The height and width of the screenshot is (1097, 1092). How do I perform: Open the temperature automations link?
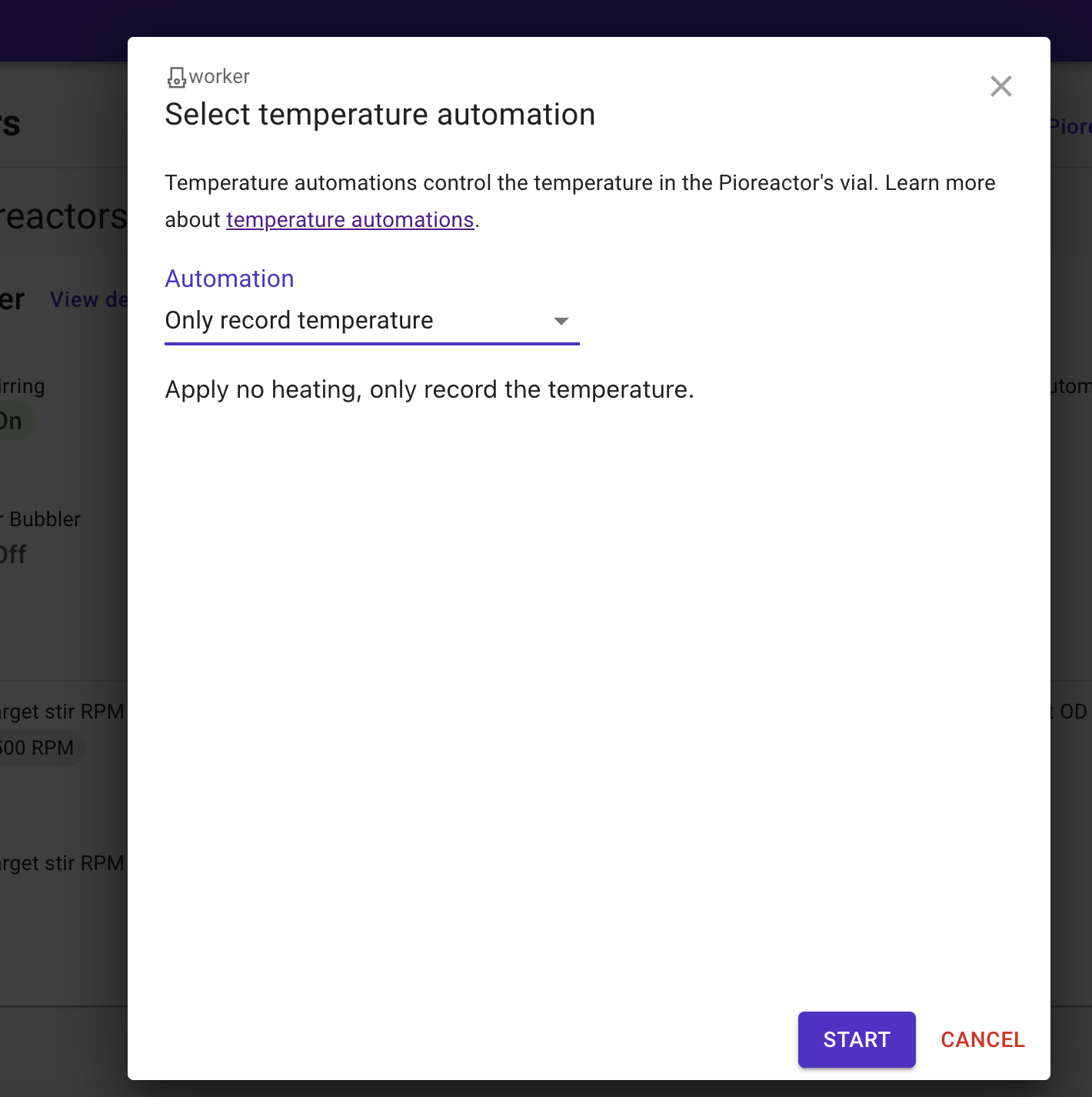[350, 220]
